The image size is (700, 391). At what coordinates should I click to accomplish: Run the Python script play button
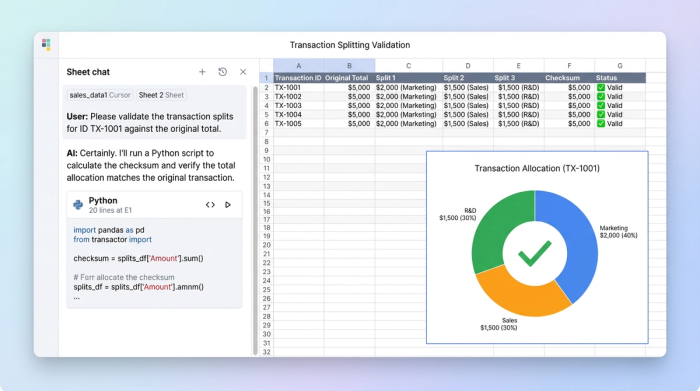click(x=228, y=205)
